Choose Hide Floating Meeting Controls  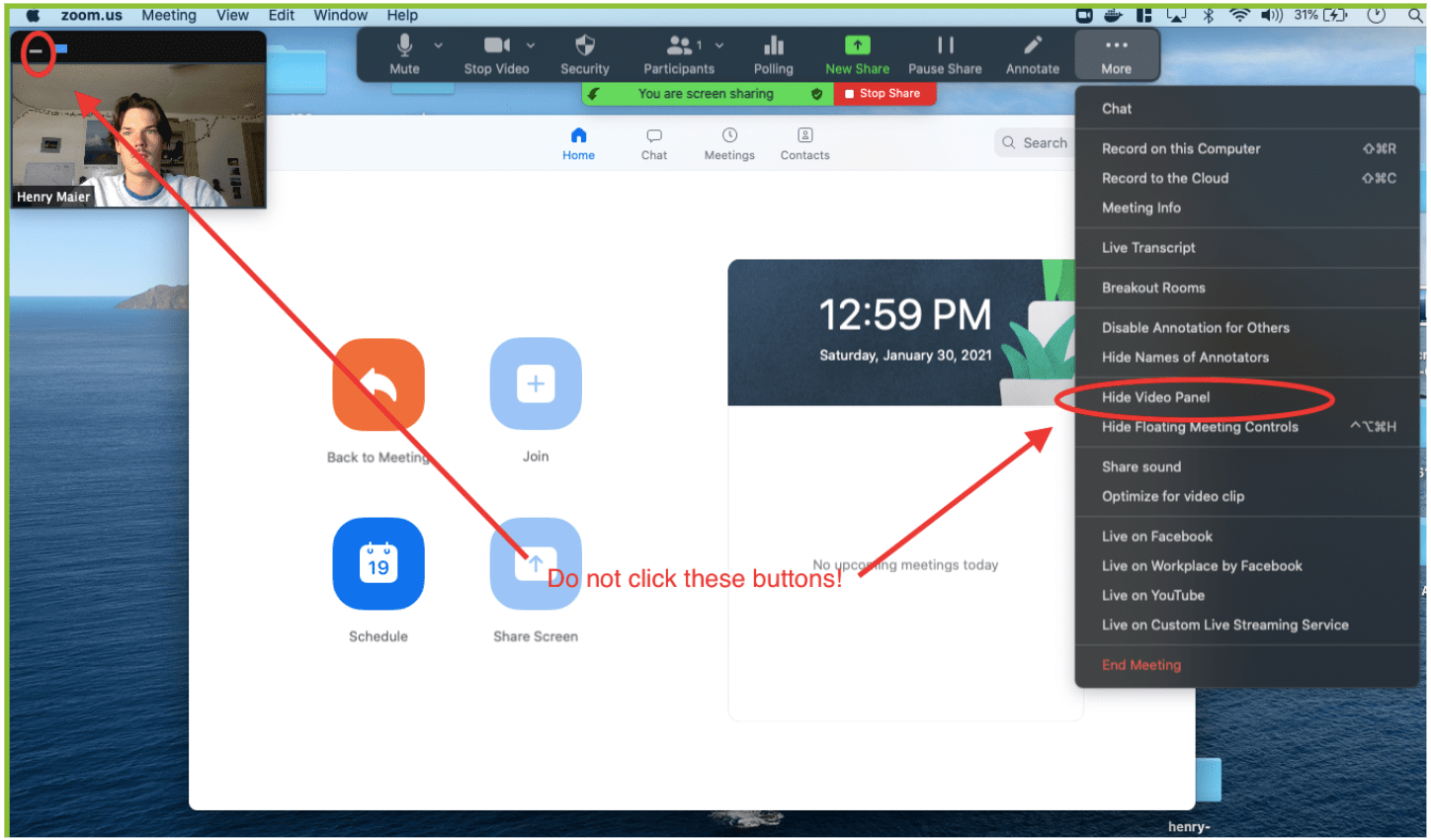click(x=1247, y=427)
